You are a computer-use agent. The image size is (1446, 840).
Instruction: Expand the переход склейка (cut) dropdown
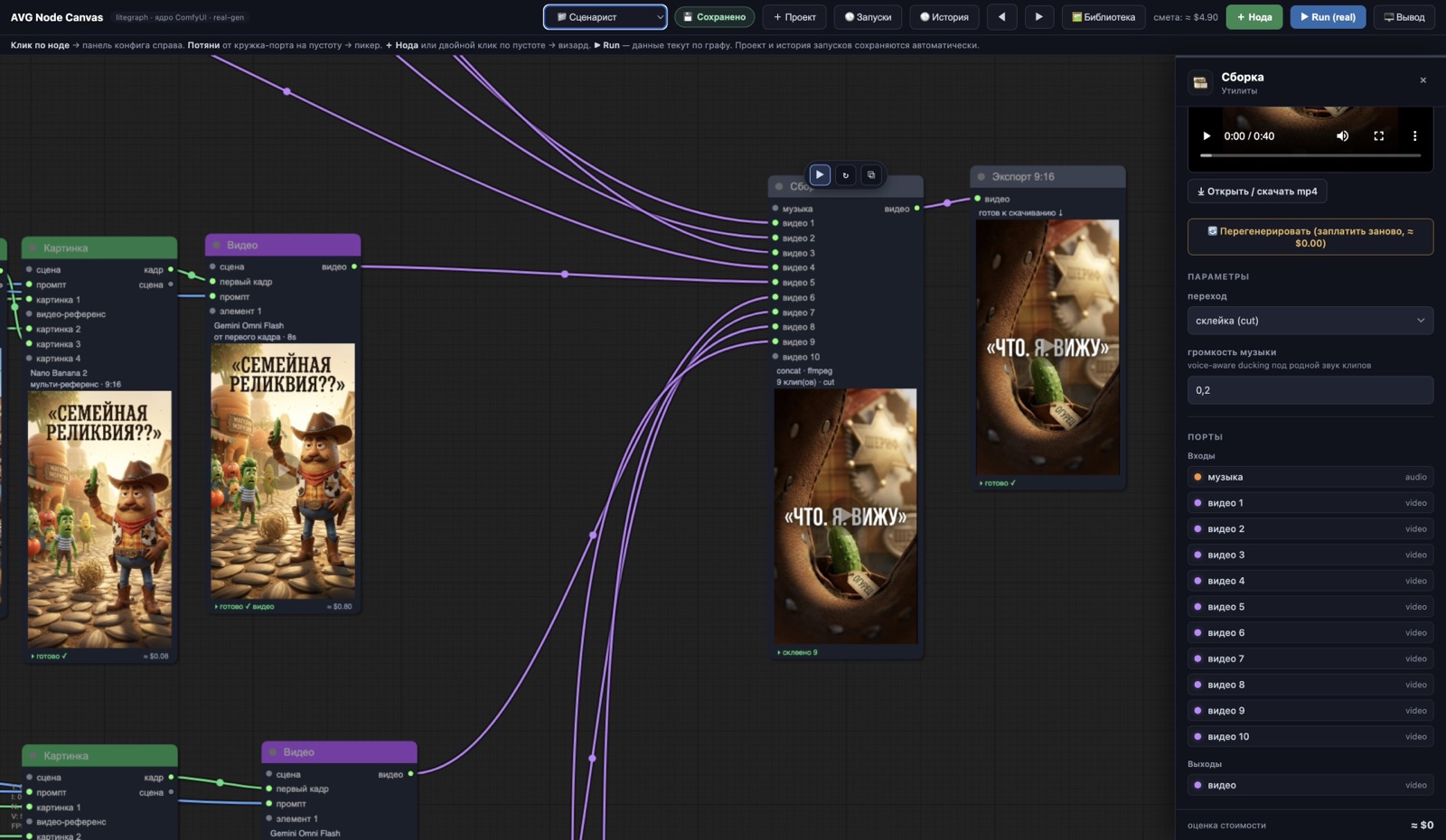[x=1310, y=321]
